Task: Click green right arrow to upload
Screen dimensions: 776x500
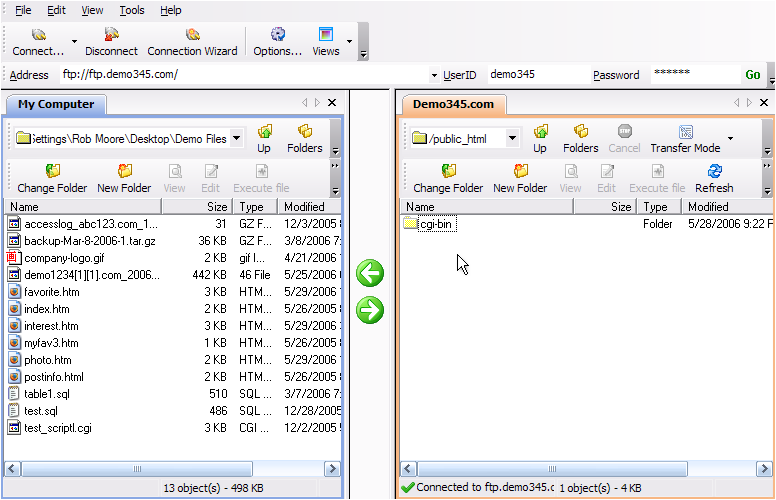Action: 370,310
